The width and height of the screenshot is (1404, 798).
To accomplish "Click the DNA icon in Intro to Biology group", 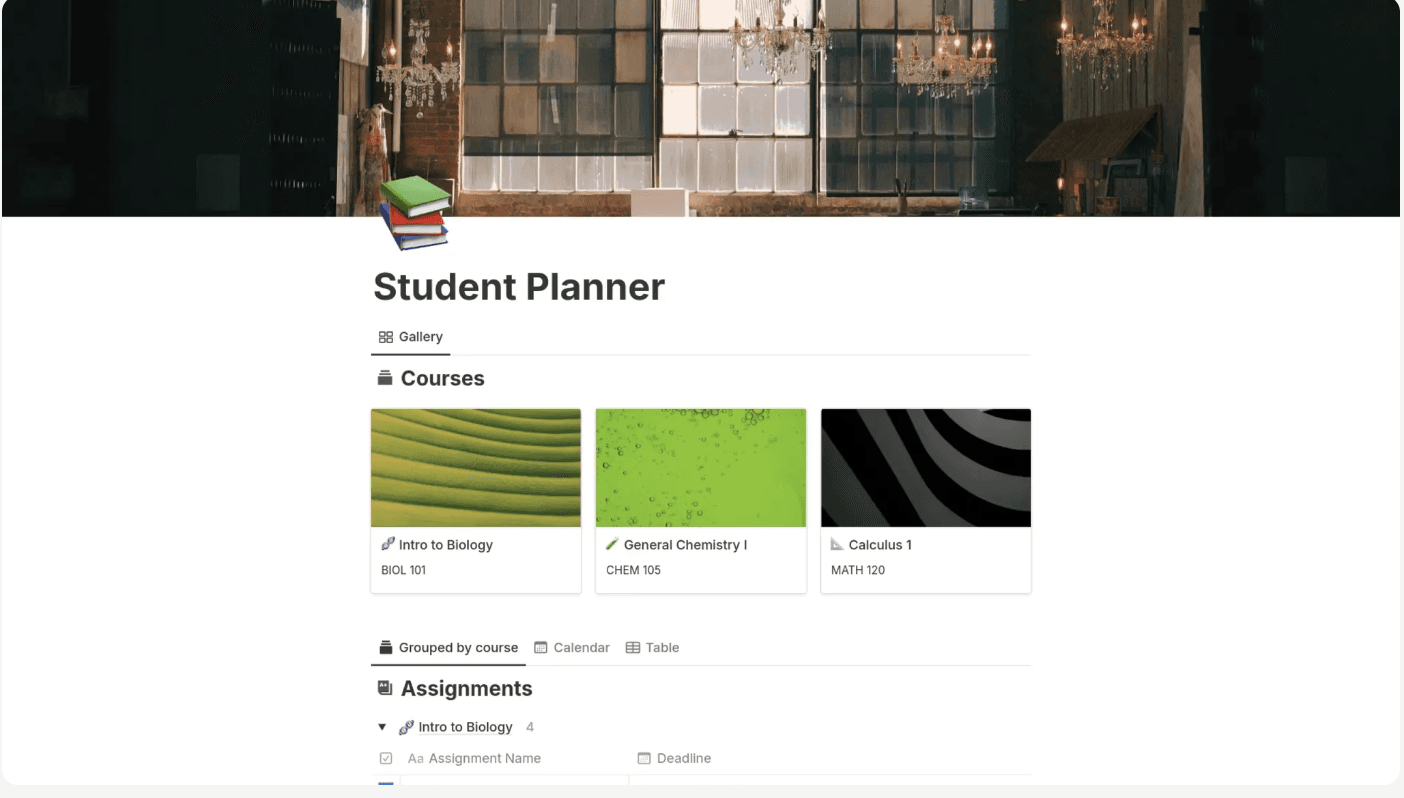I will coord(406,727).
